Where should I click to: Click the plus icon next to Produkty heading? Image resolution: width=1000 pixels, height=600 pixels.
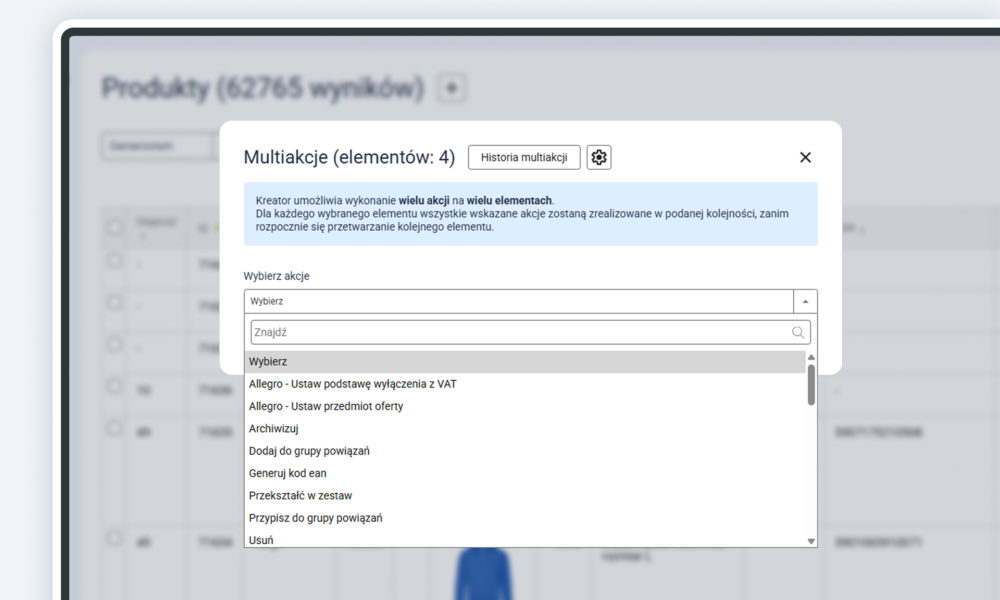point(451,88)
